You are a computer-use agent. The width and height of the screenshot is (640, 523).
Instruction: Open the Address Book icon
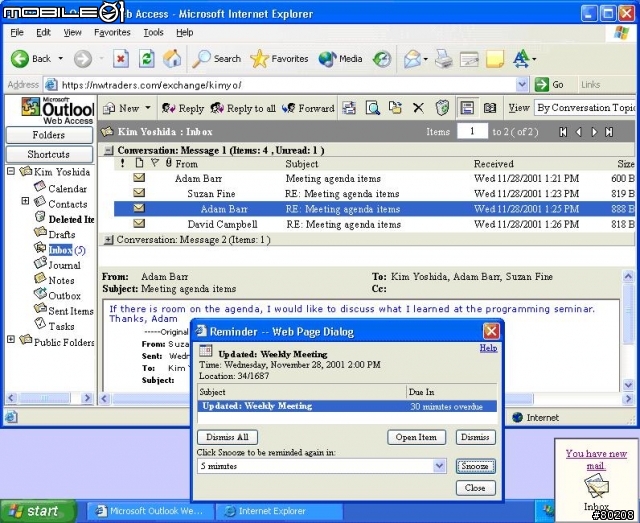490,108
